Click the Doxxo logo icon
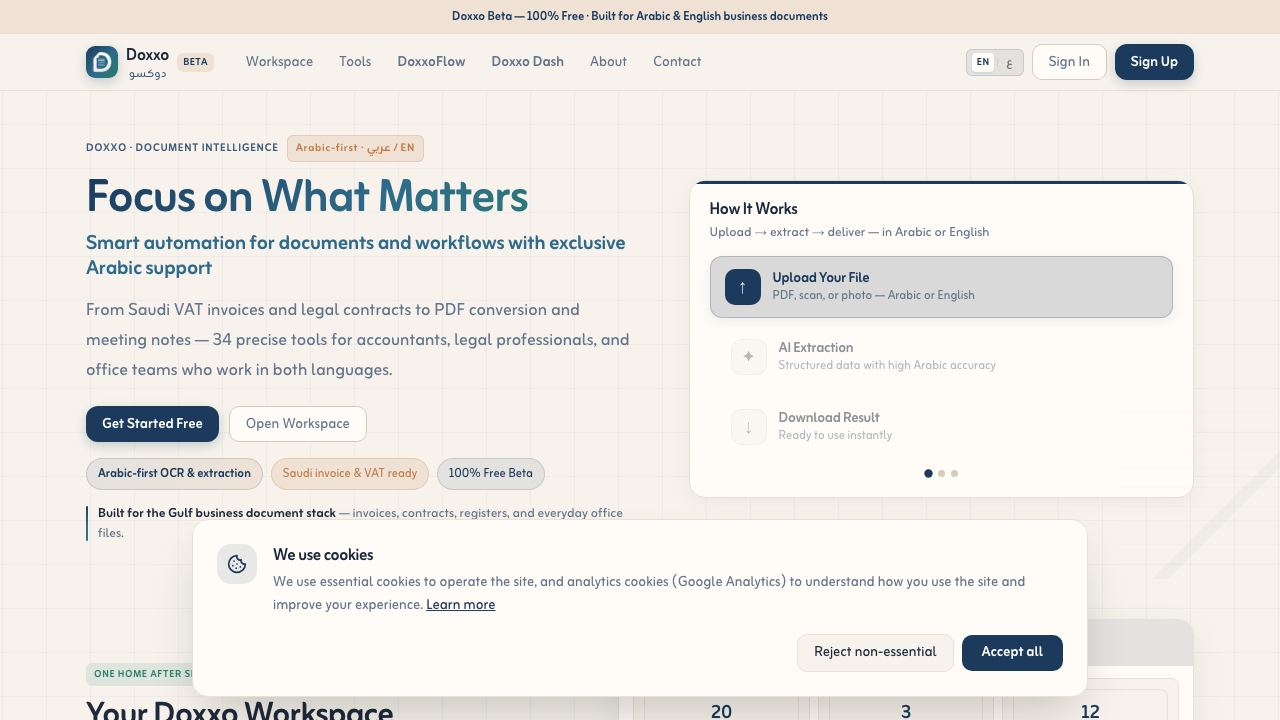 click(102, 62)
